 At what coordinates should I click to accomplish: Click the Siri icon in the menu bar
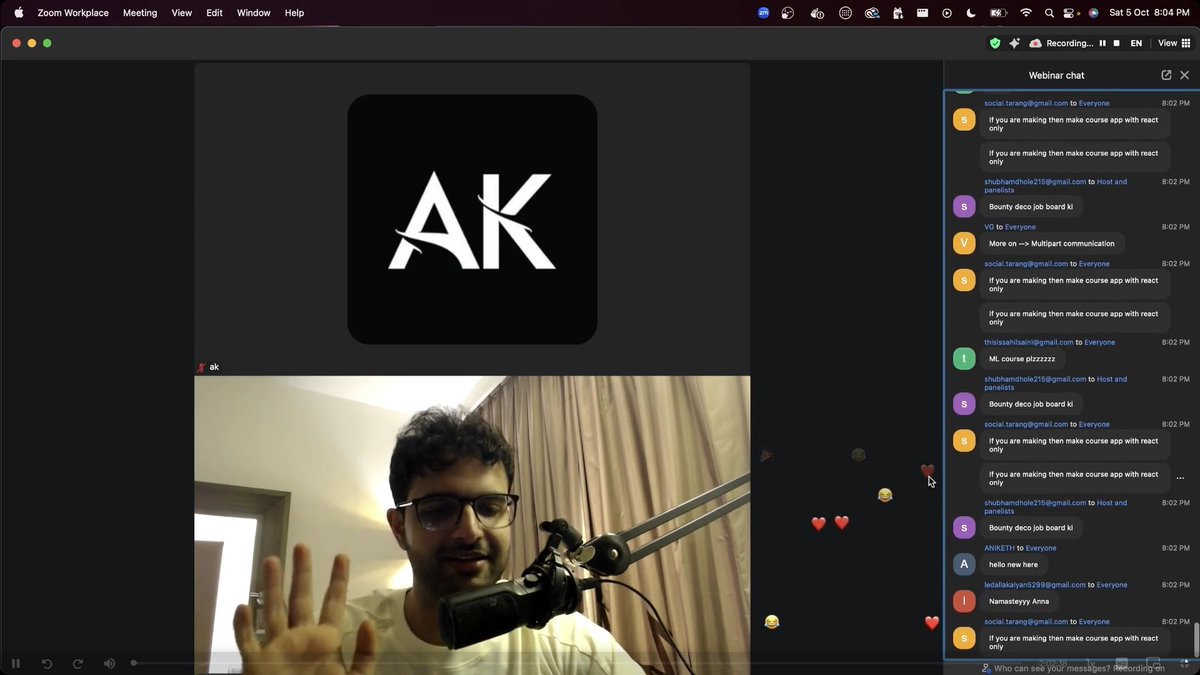[x=1094, y=13]
